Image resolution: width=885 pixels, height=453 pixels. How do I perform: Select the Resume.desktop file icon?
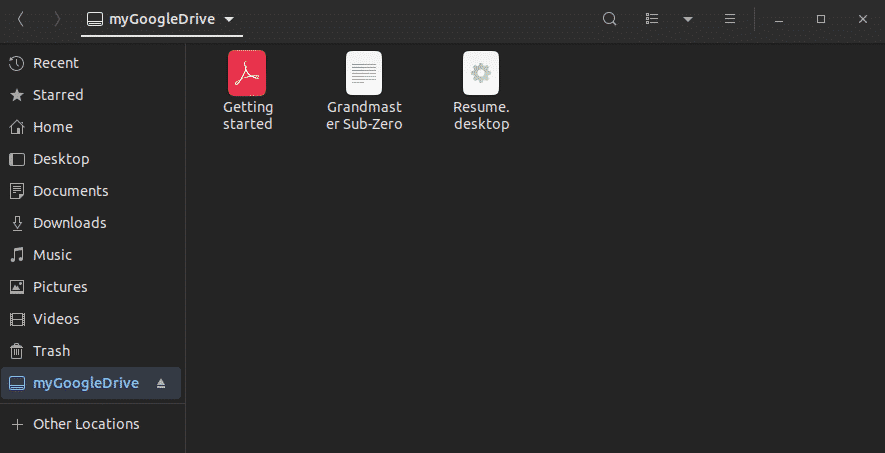coord(481,73)
